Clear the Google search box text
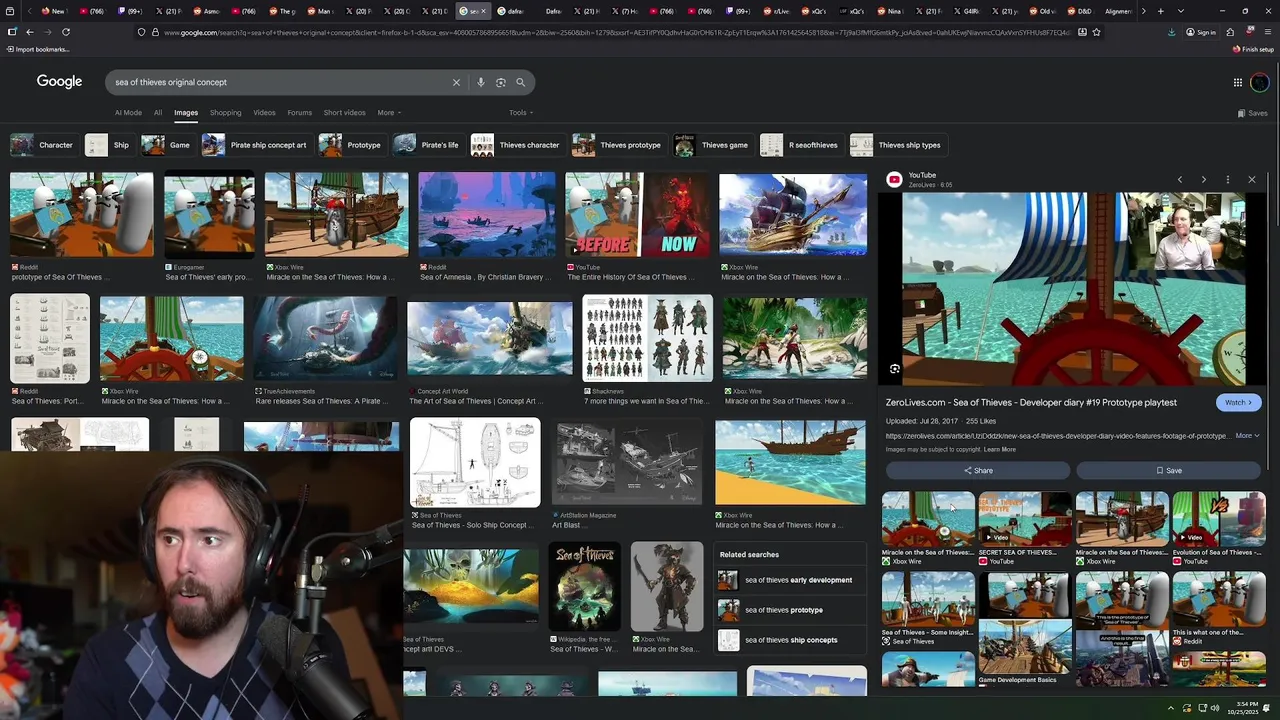The image size is (1280, 720). (x=456, y=82)
